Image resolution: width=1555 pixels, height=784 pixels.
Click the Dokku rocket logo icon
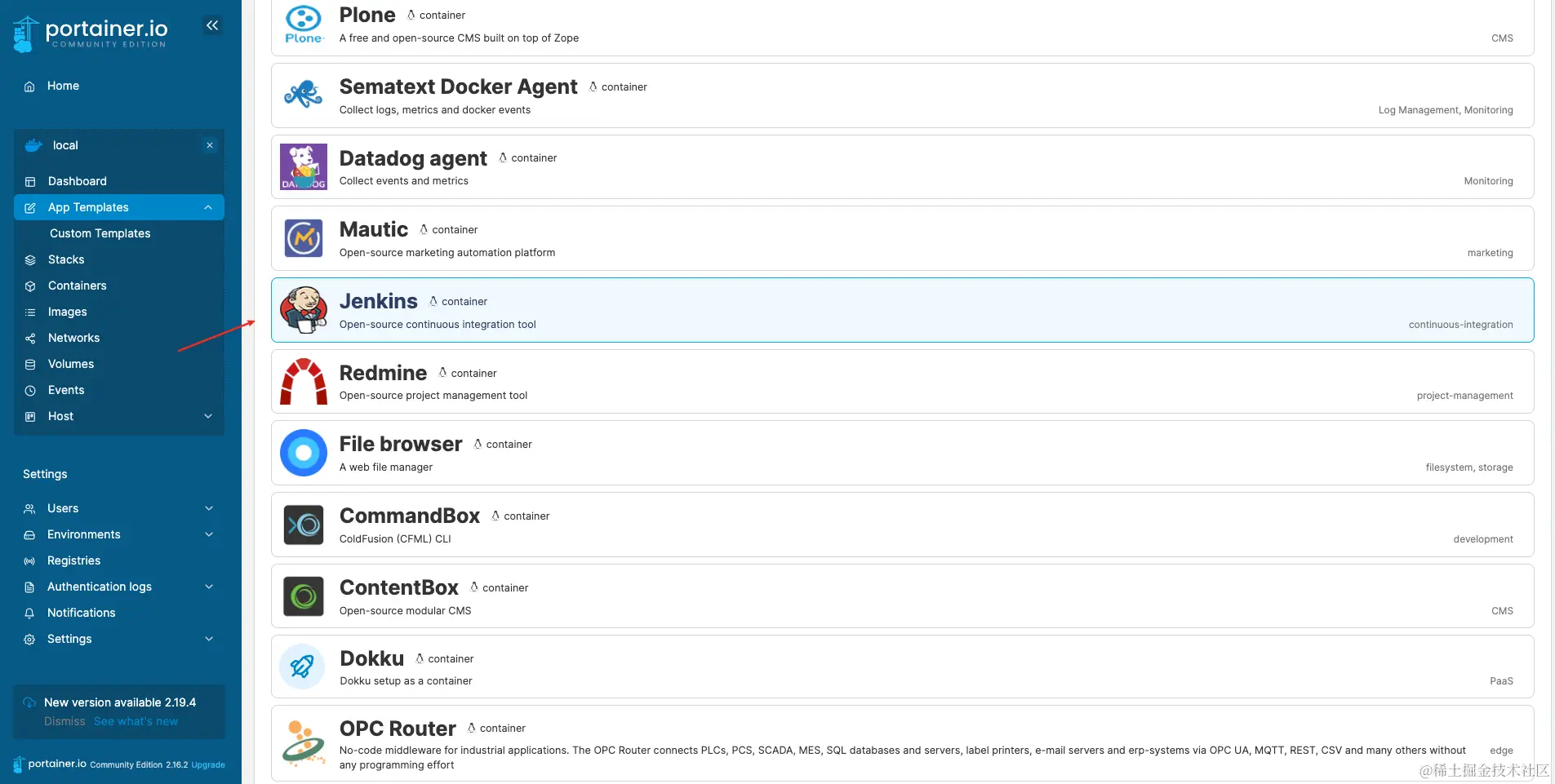point(302,667)
